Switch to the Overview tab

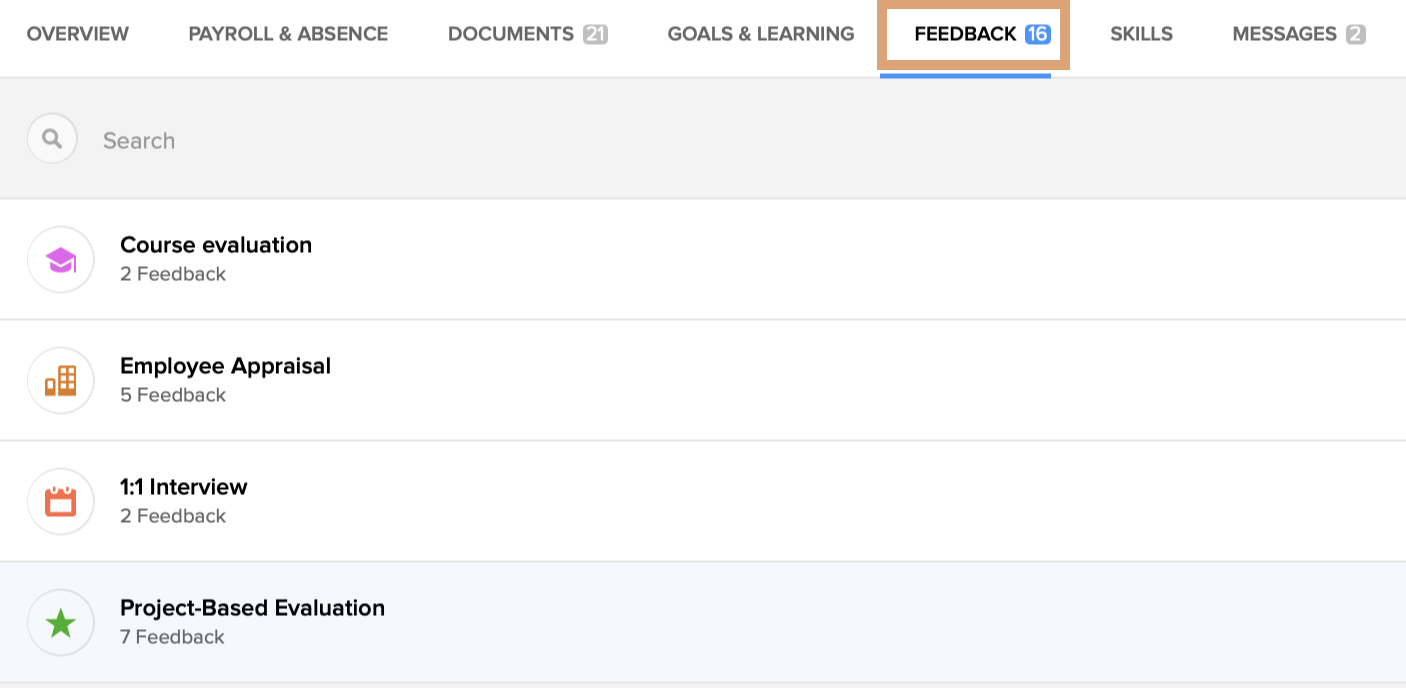78,34
